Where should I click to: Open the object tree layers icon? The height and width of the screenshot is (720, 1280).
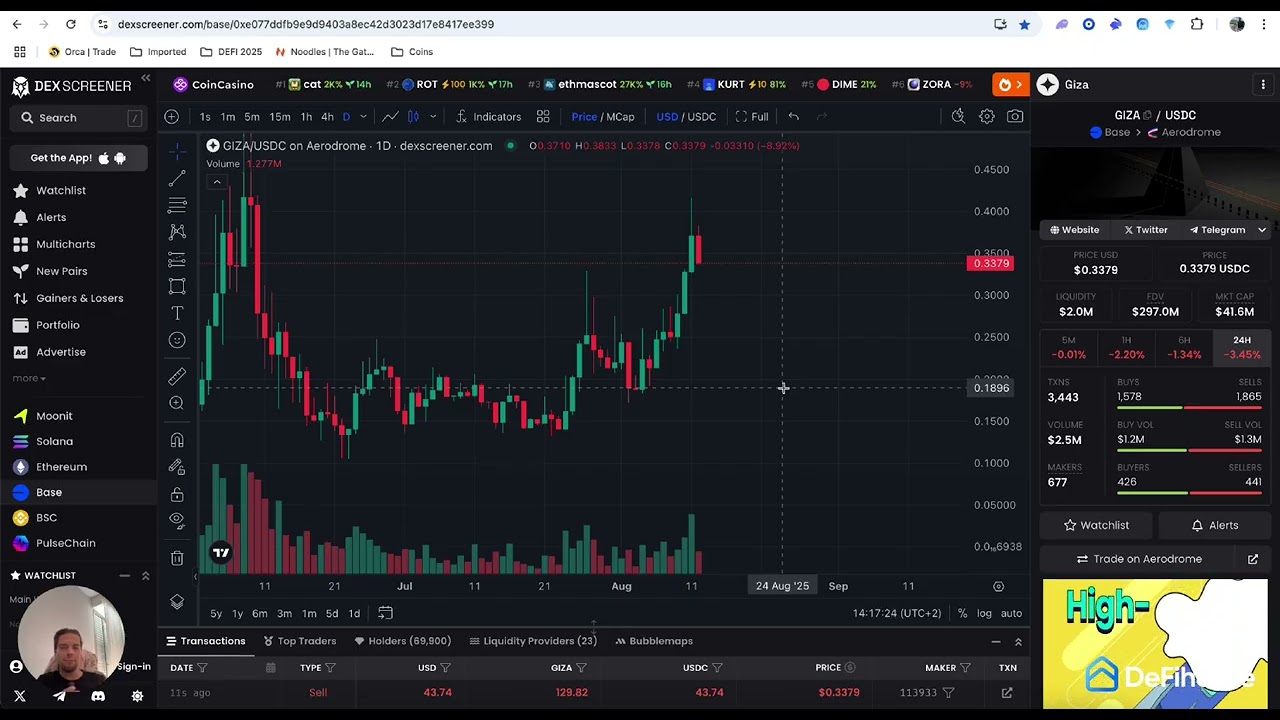pos(177,601)
